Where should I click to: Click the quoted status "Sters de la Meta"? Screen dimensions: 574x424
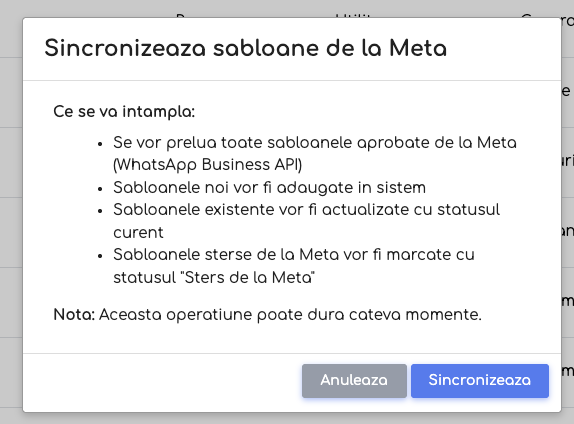(248, 277)
